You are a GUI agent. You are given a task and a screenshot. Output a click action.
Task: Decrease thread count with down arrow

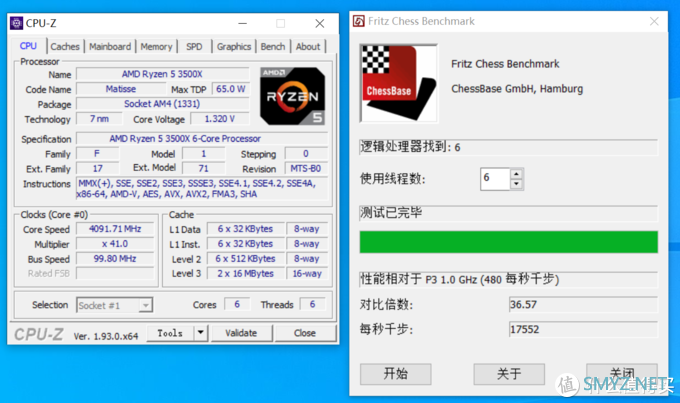coord(516,184)
